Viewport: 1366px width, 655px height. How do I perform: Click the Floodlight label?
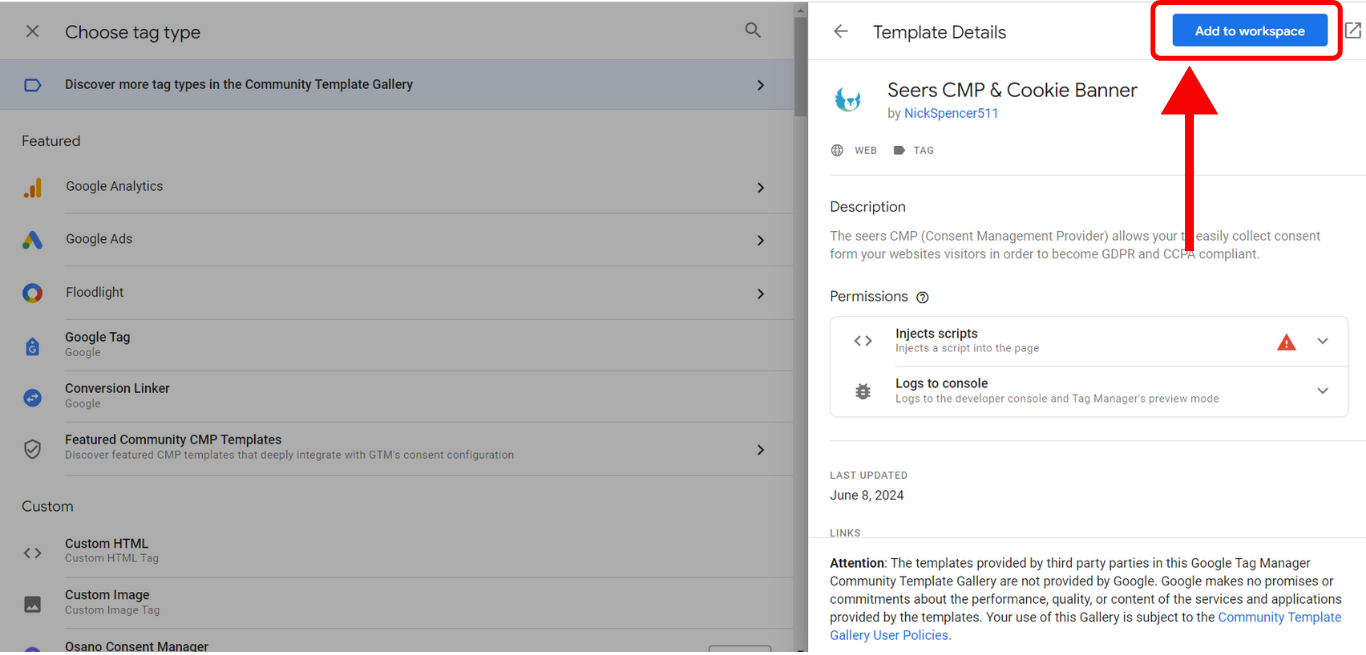click(95, 293)
